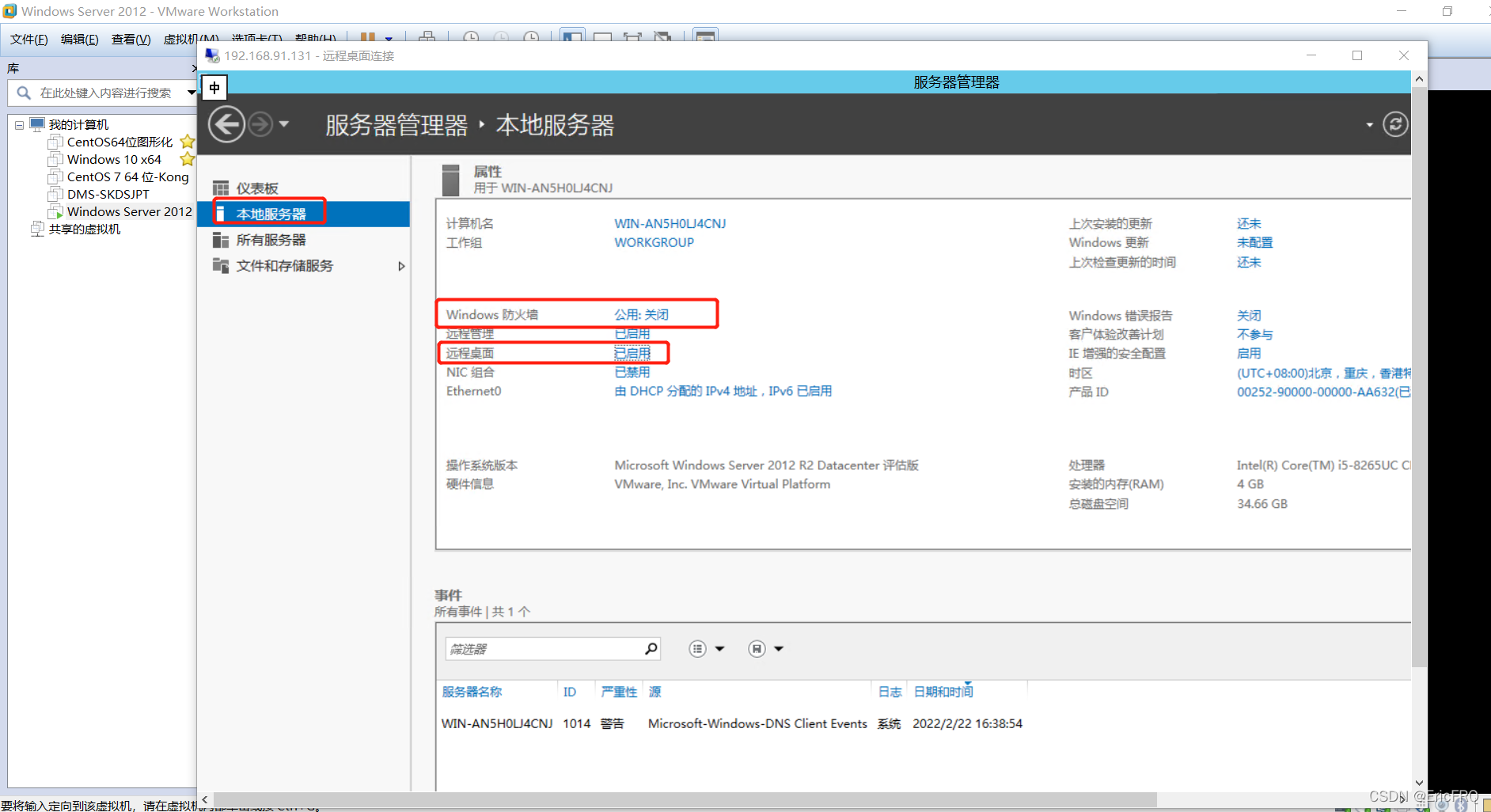The height and width of the screenshot is (812, 1491).
Task: Expand the 文件和存储服务 submenu arrow
Action: [x=401, y=266]
